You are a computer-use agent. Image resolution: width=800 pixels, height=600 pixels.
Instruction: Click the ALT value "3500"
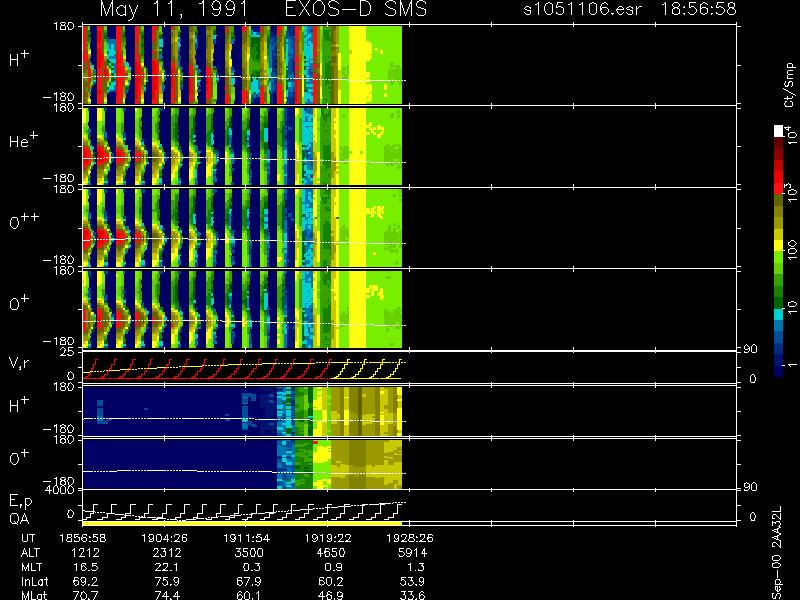(249, 553)
